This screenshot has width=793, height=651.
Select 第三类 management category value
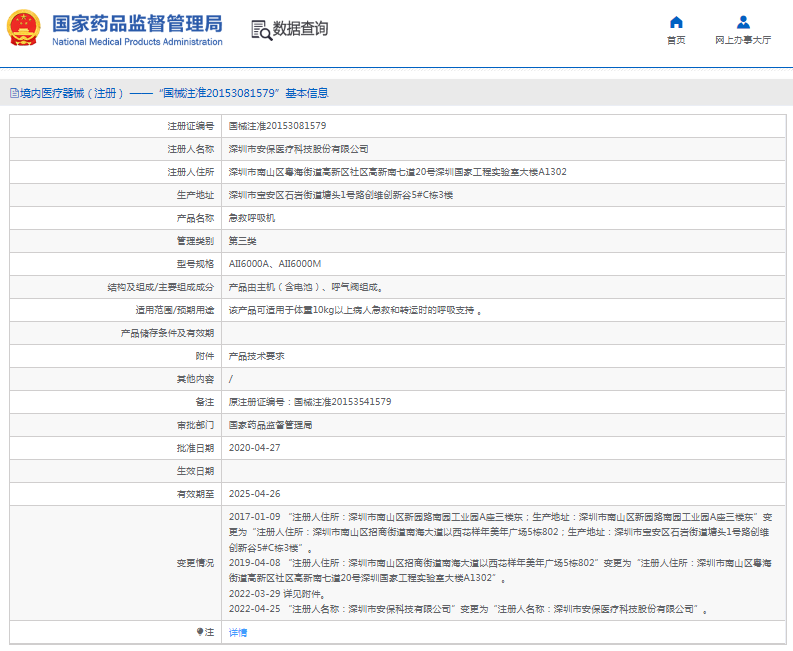pos(242,241)
